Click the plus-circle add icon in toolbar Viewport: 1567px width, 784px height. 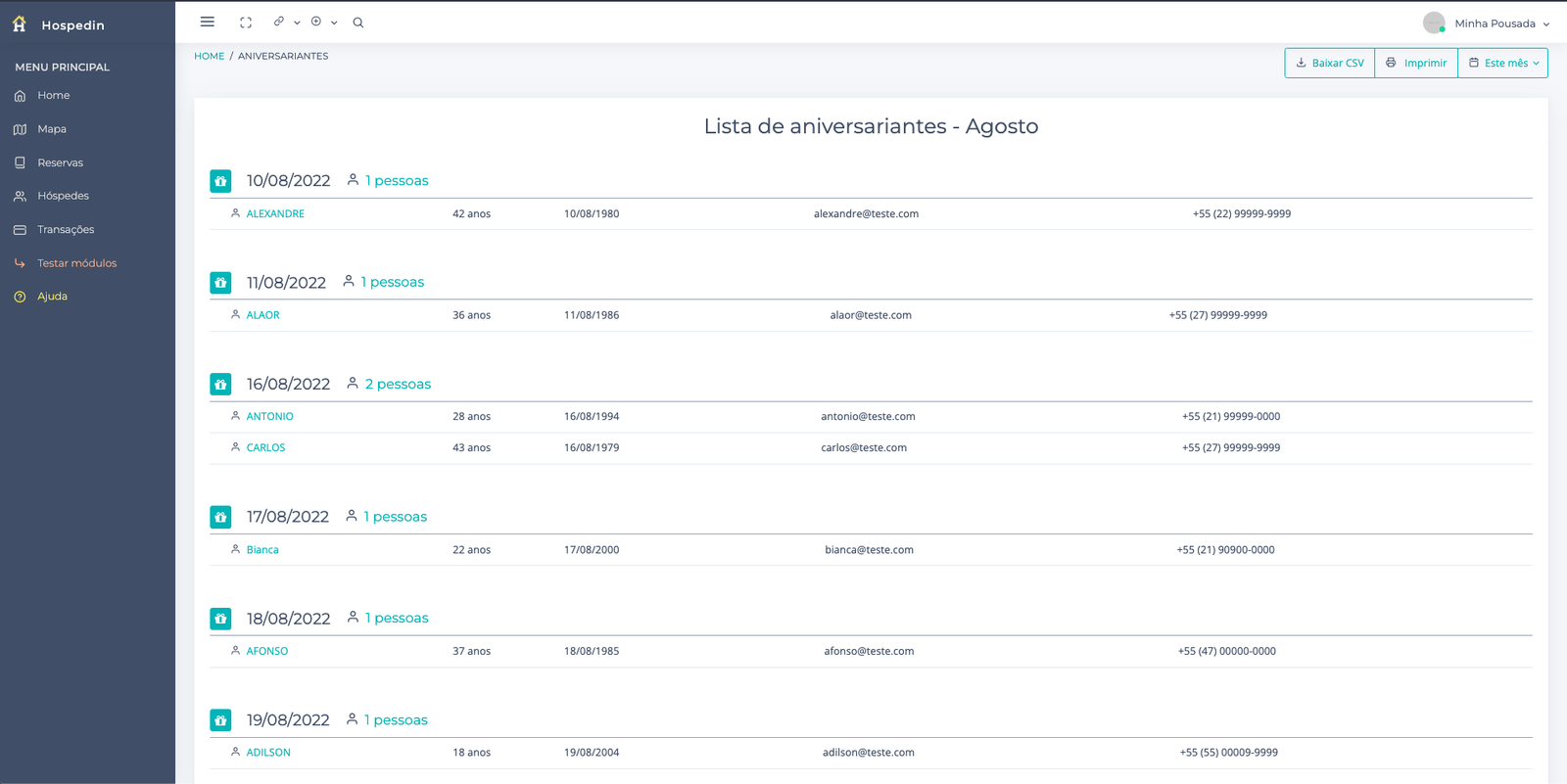pyautogui.click(x=316, y=22)
